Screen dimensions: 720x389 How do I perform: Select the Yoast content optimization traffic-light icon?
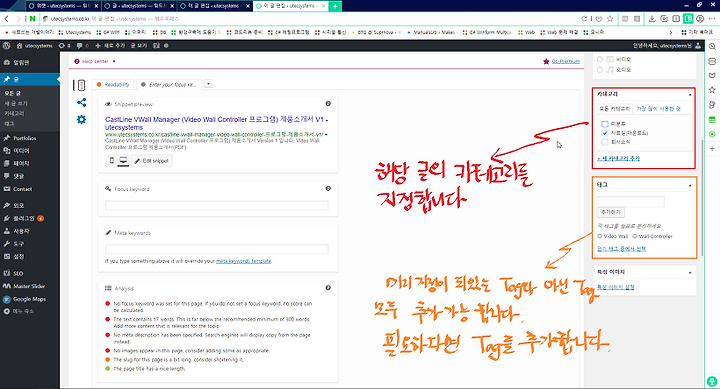tap(81, 85)
